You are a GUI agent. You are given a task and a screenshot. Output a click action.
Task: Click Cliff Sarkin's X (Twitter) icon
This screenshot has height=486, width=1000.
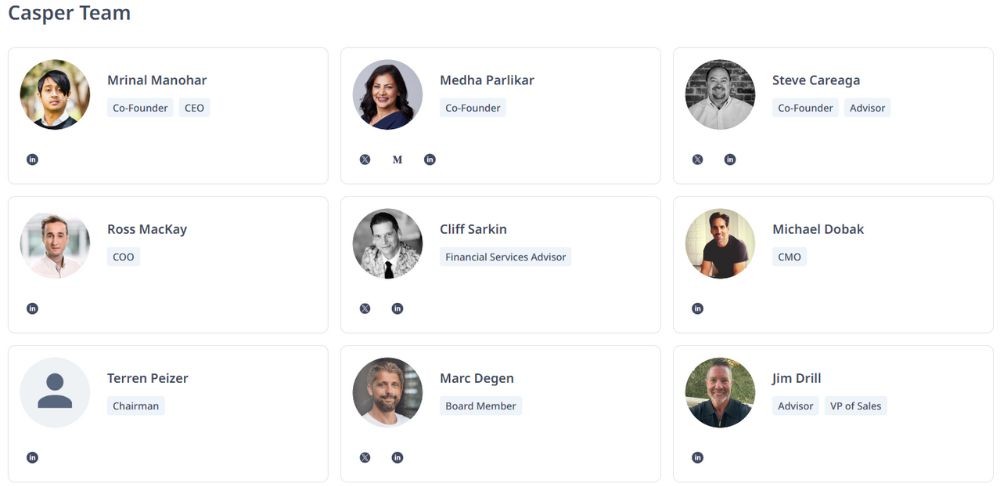(x=365, y=309)
